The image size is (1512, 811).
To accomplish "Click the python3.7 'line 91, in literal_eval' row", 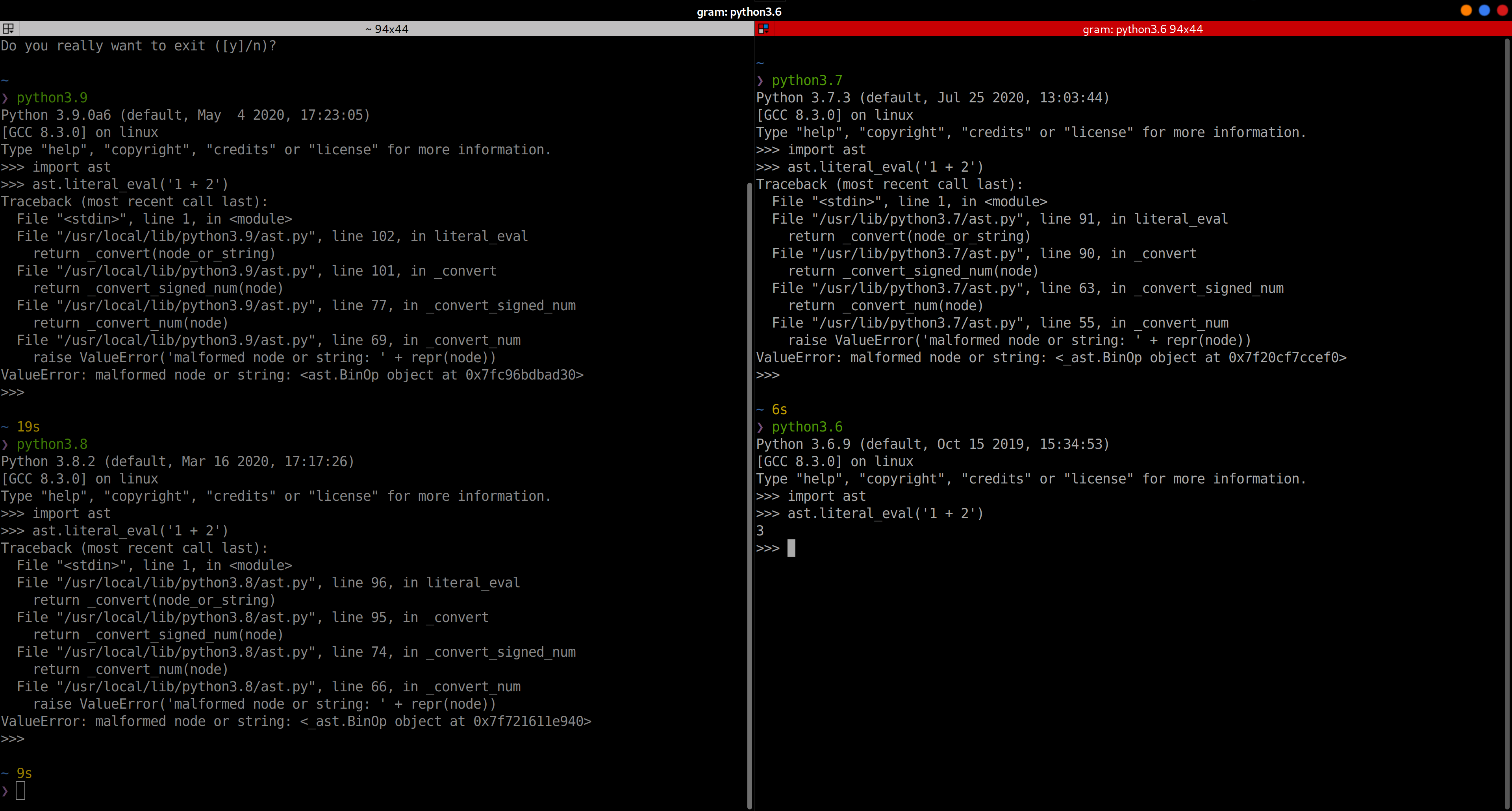I will [1000, 219].
